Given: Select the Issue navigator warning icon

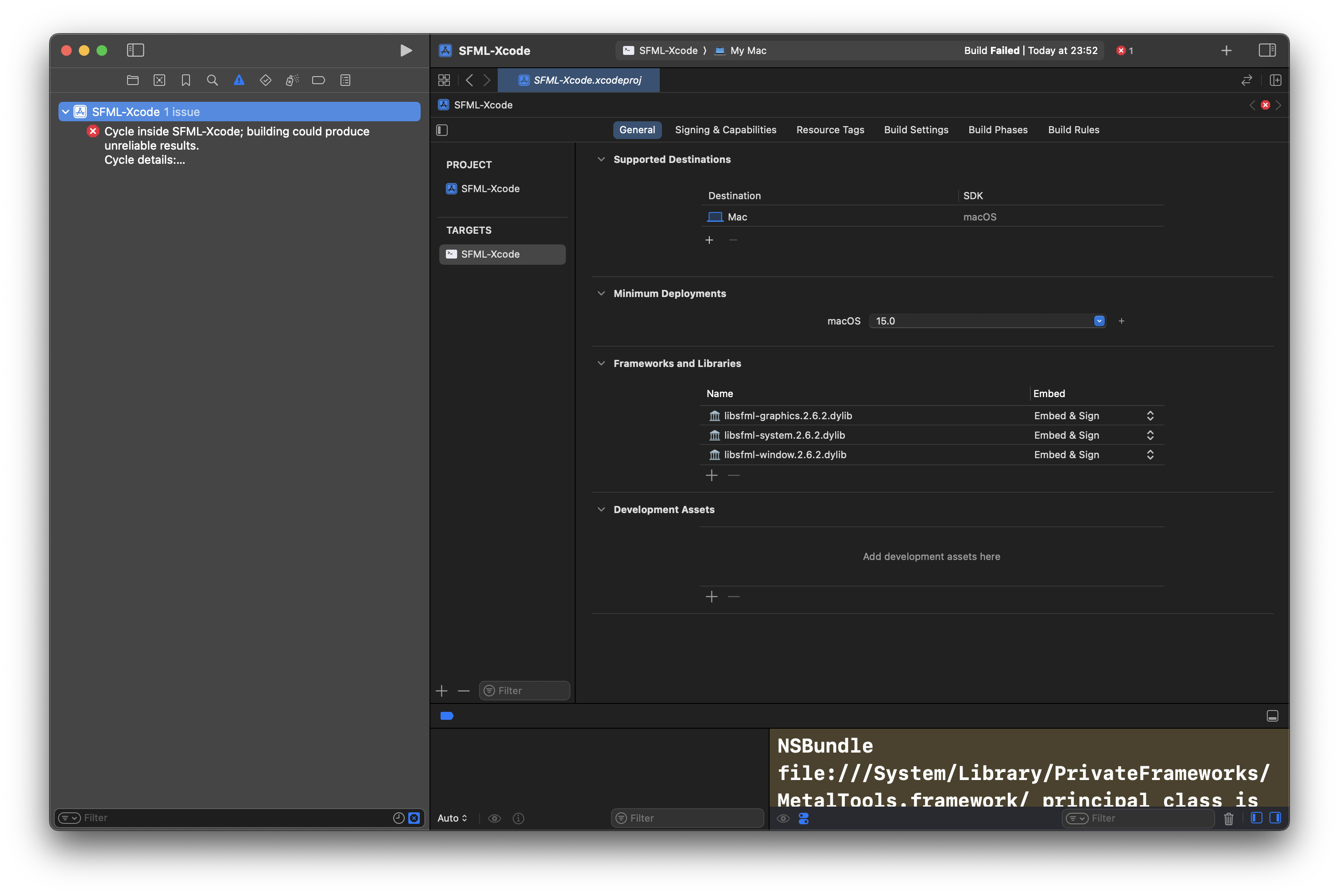Looking at the screenshot, I should pos(239,80).
